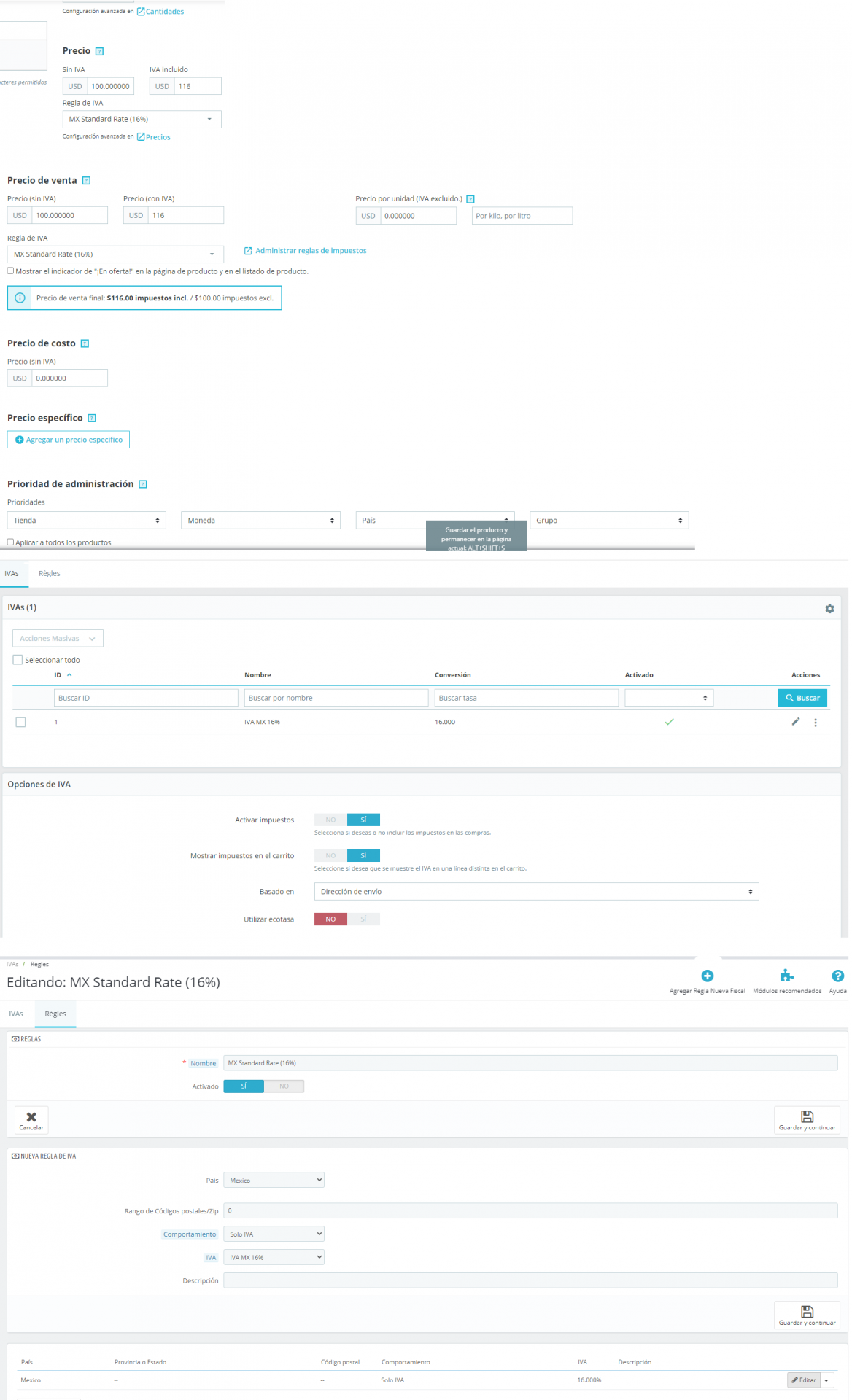Click Guardar y continuar in Nueva regla de IVA
Image resolution: width=852 pixels, height=1400 pixels.
807,1315
